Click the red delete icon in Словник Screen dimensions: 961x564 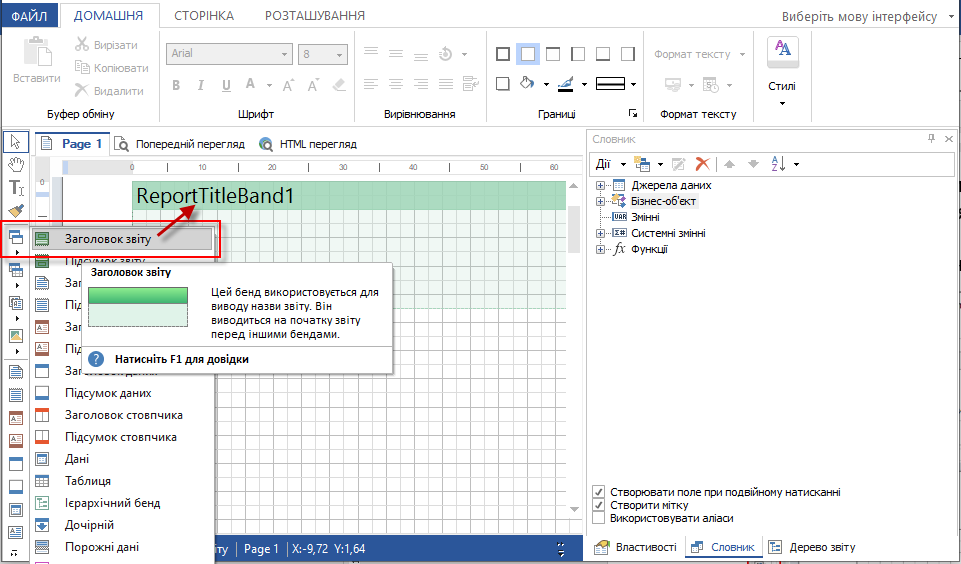click(x=702, y=164)
